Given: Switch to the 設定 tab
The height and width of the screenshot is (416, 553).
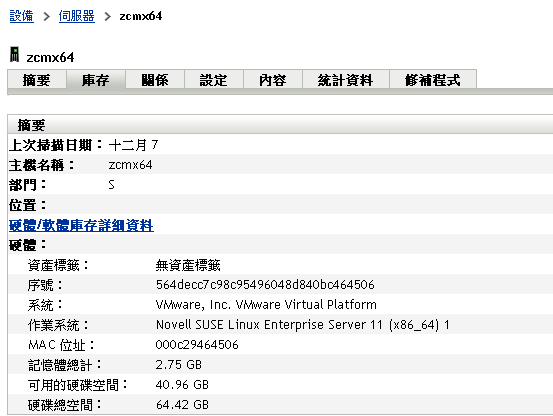Looking at the screenshot, I should tap(214, 80).
